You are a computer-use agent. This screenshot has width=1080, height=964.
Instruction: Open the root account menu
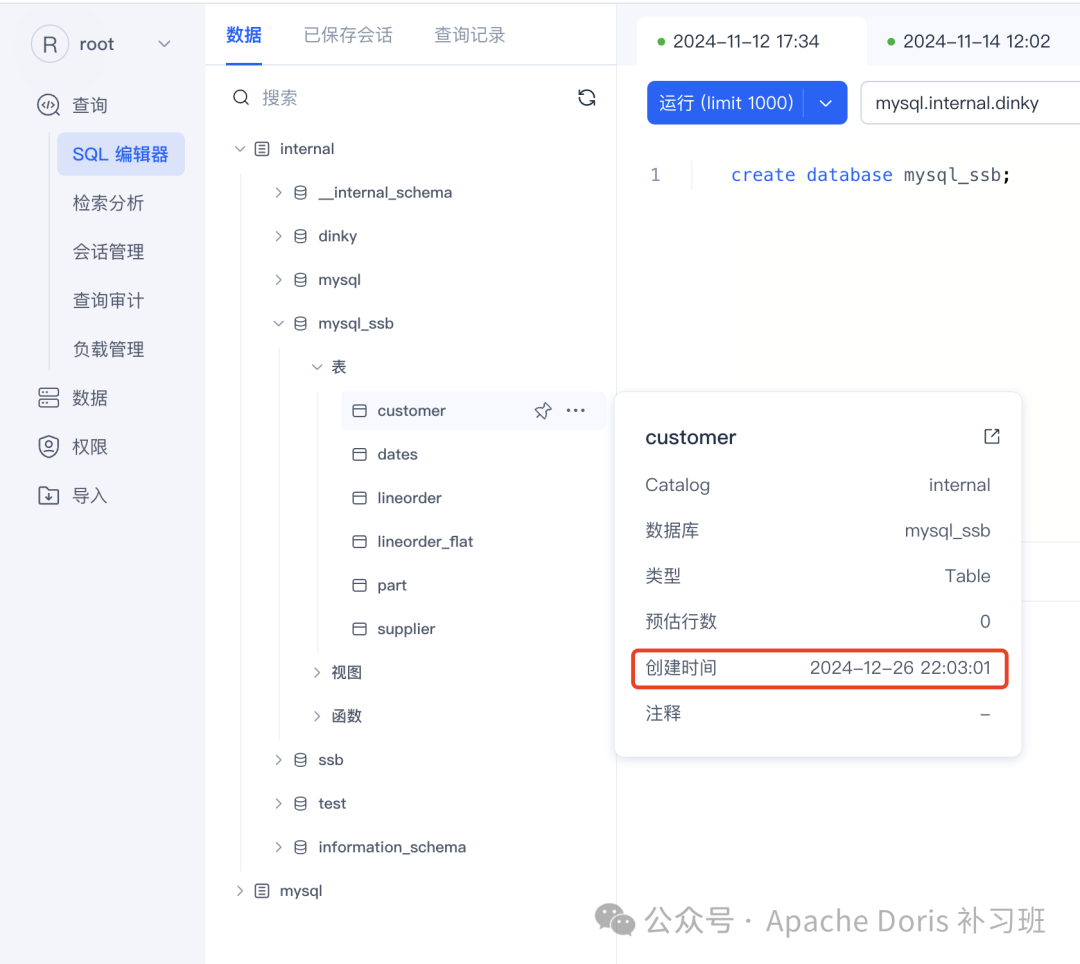(x=97, y=43)
